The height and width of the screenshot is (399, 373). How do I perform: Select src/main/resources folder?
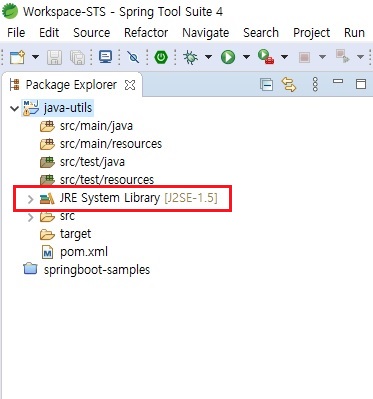pos(111,144)
